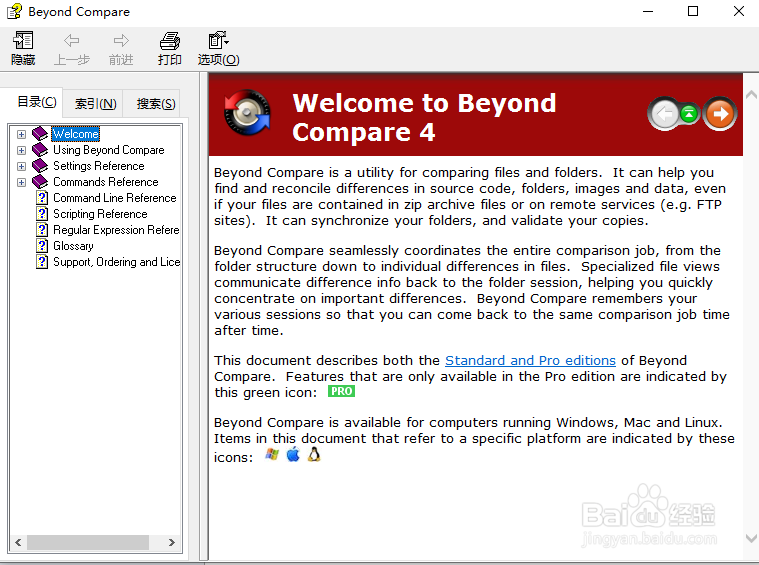Go to previous topic with the grey left arrow

665,114
